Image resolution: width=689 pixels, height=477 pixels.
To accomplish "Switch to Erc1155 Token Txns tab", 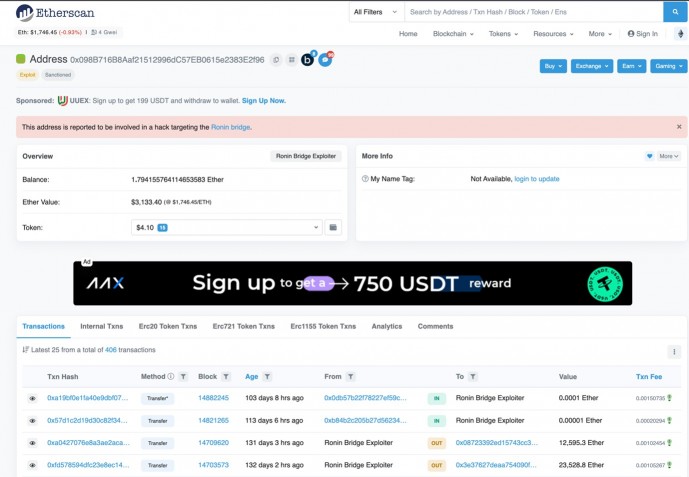I will click(x=323, y=326).
